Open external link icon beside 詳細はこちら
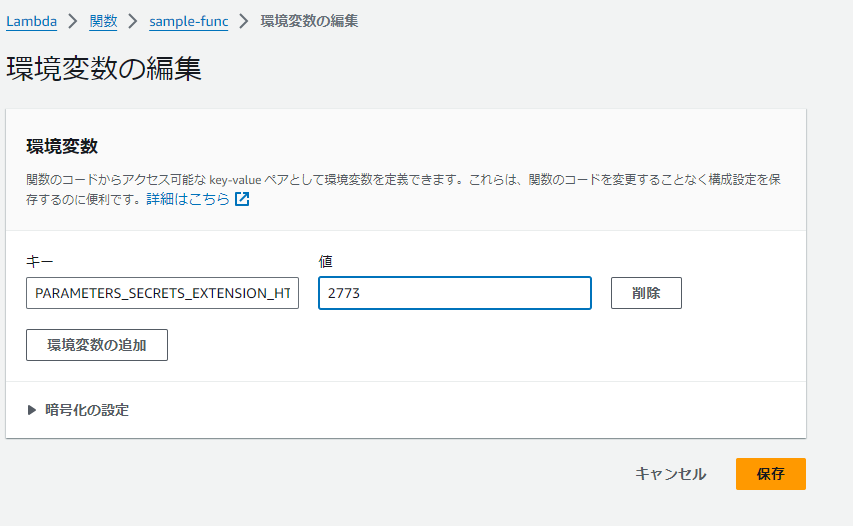The height and width of the screenshot is (526, 853). (242, 199)
